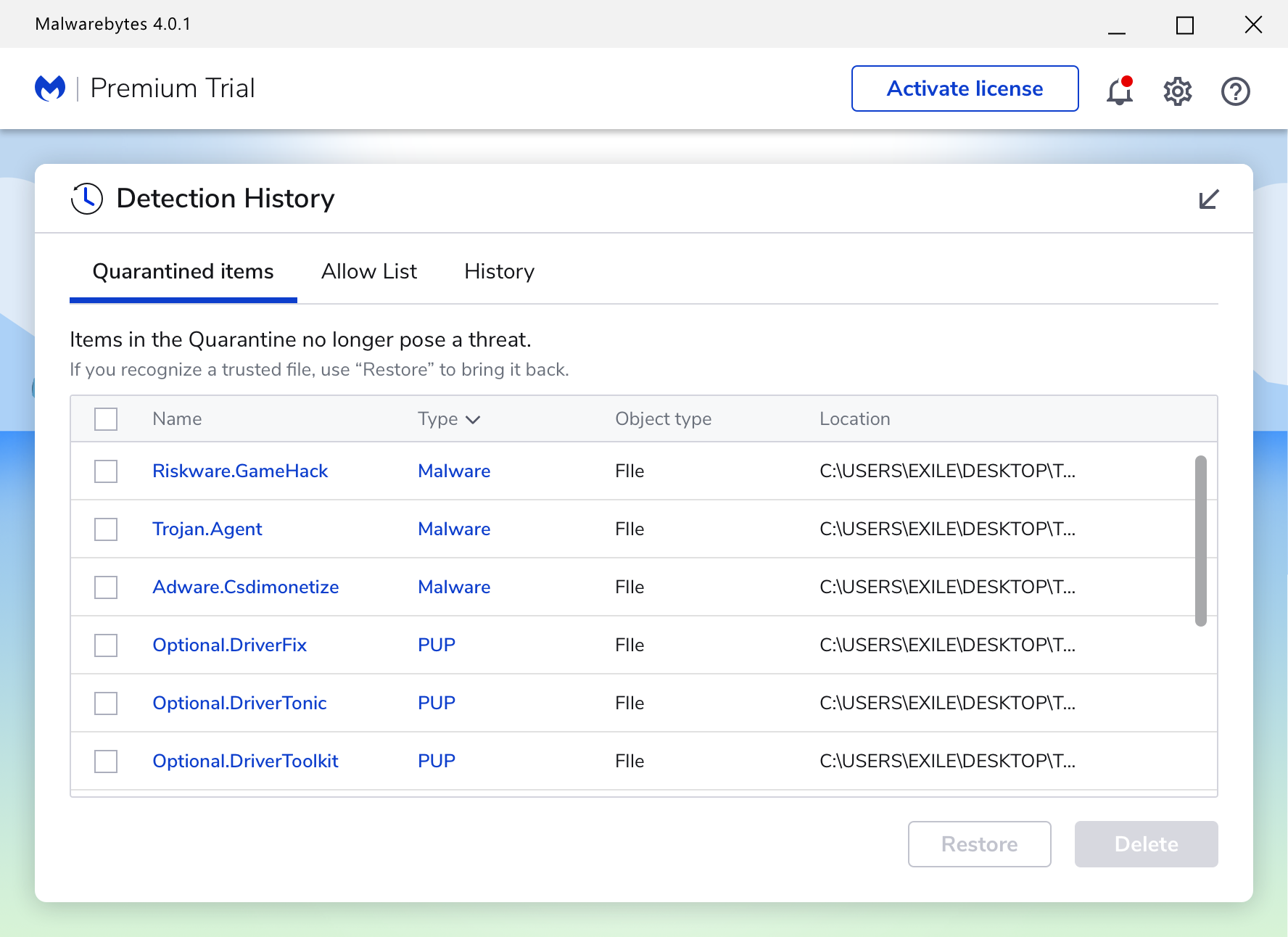The height and width of the screenshot is (937, 1288).
Task: Click PUP type in Optional.DriverFix row
Action: [x=437, y=645]
